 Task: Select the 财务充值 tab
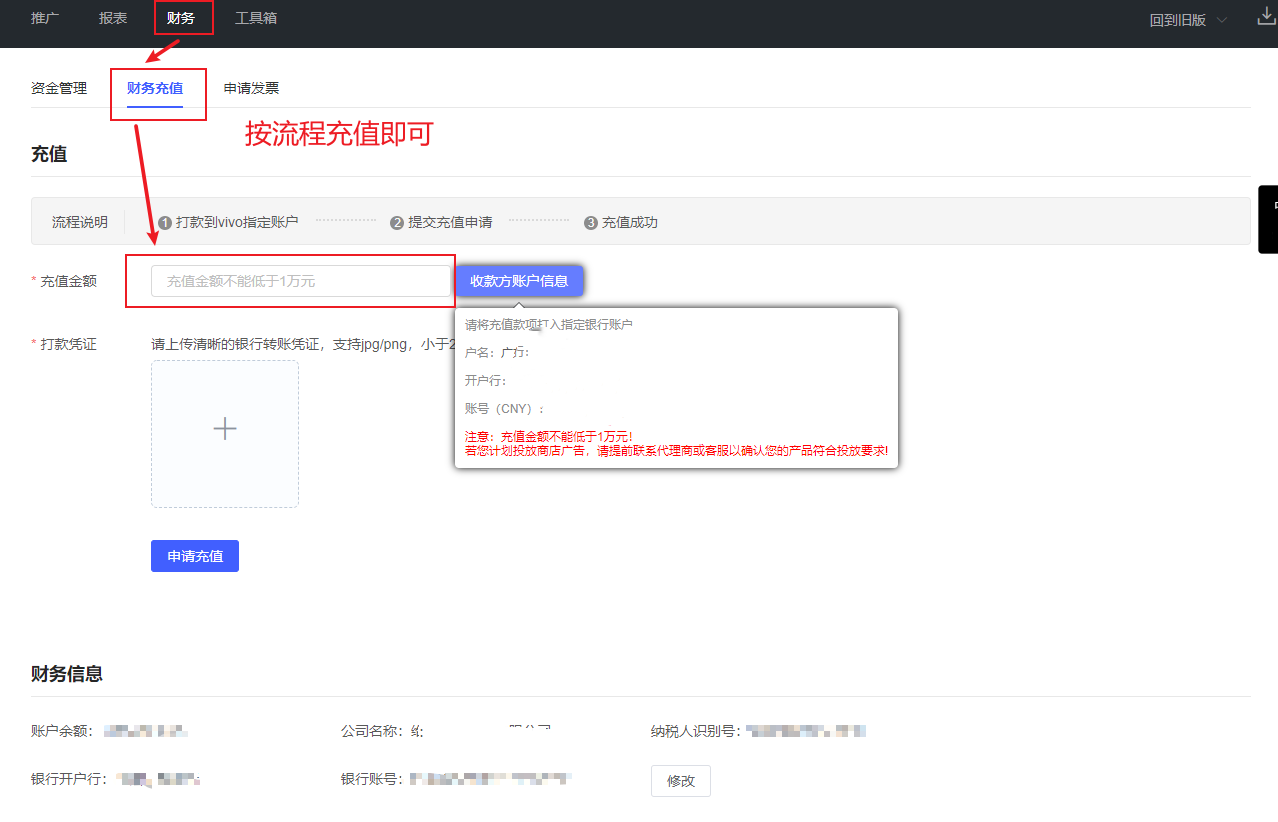[x=155, y=88]
